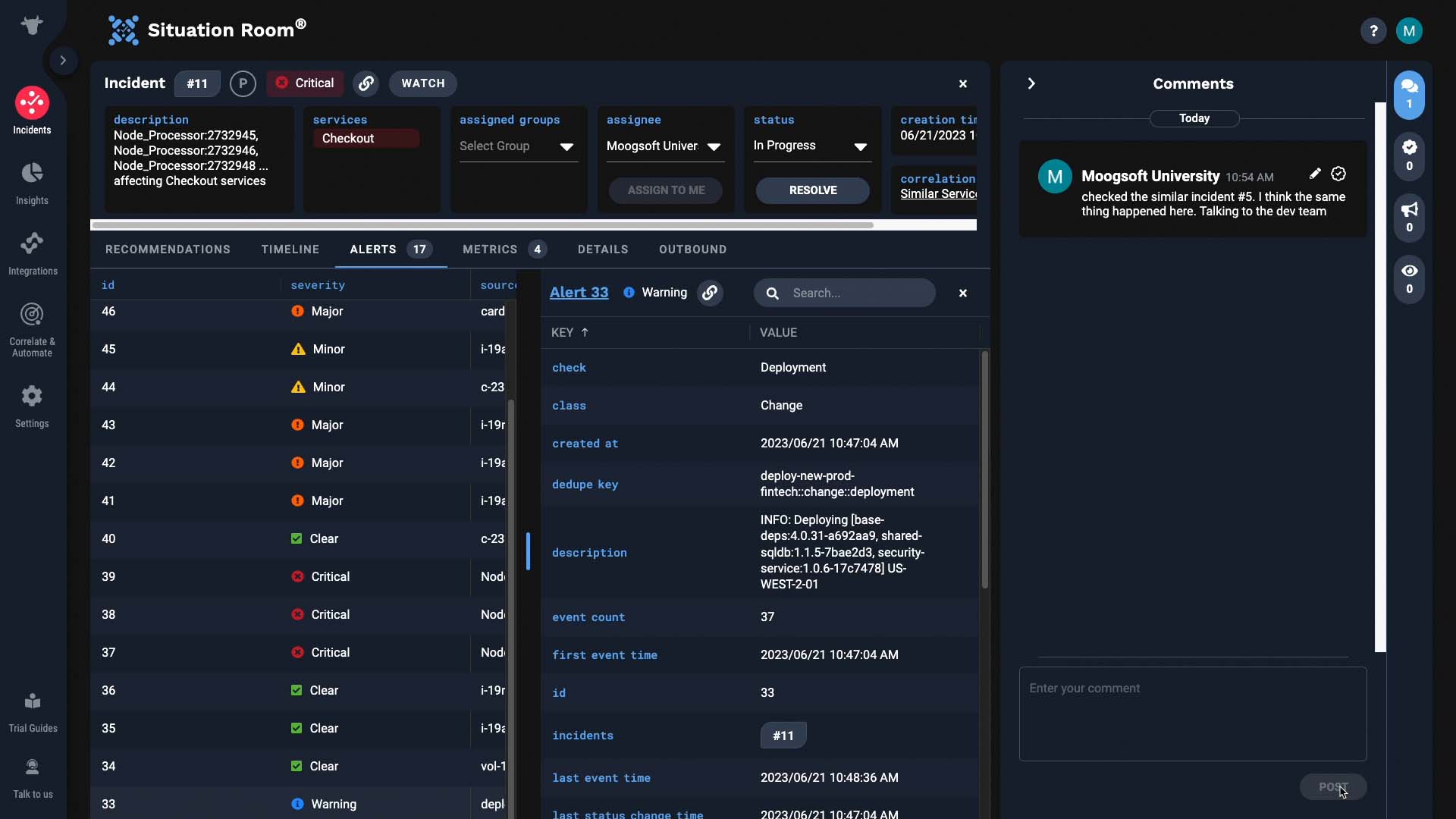Click the Today date separator
The image size is (1456, 819).
point(1194,119)
